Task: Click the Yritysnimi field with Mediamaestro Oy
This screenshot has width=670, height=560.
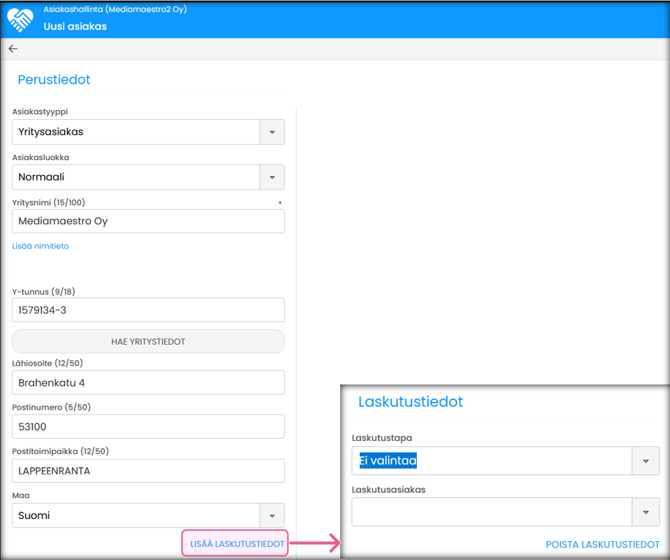Action: (x=148, y=221)
